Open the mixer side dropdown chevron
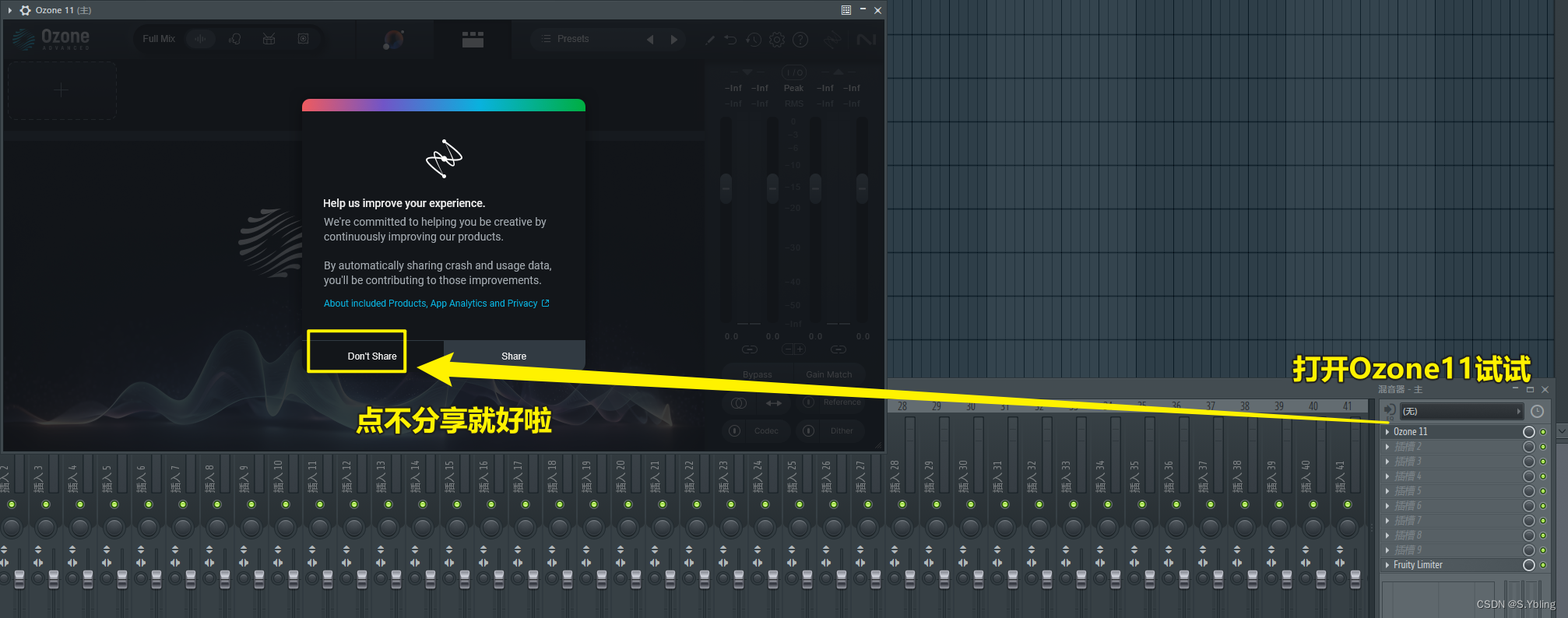The height and width of the screenshot is (618, 1568). pyautogui.click(x=1561, y=430)
